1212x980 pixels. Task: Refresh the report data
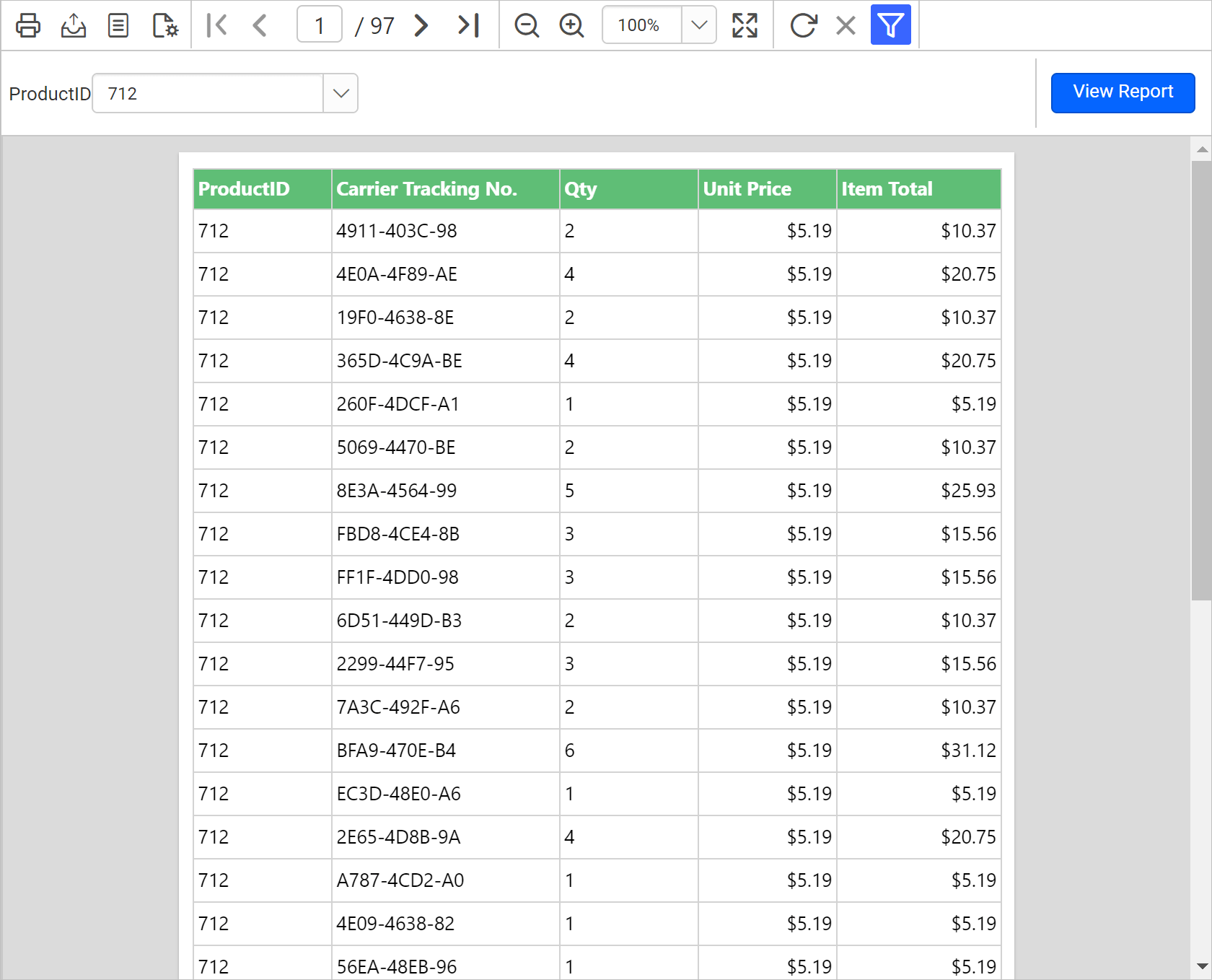pyautogui.click(x=803, y=25)
